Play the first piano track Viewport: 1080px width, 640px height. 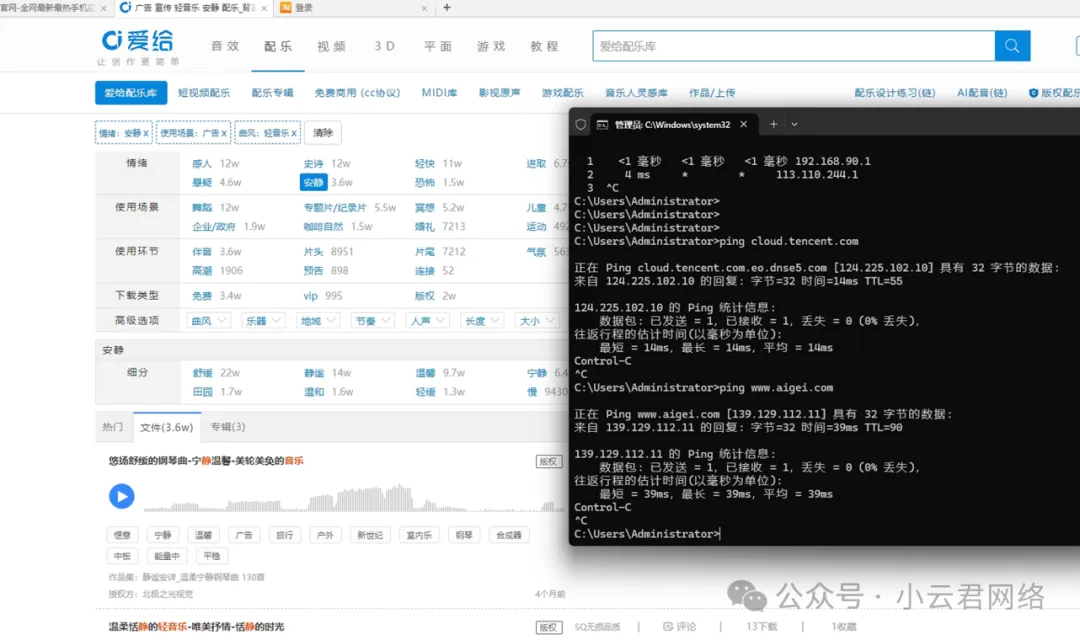click(121, 496)
